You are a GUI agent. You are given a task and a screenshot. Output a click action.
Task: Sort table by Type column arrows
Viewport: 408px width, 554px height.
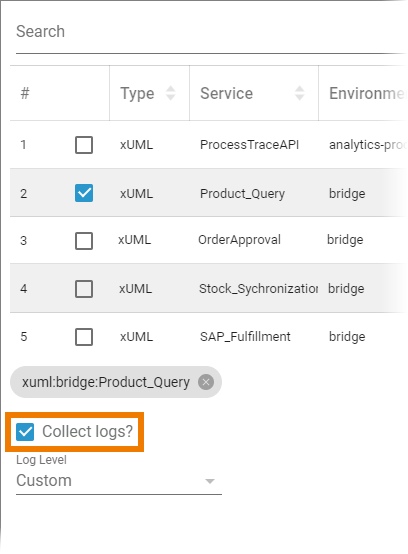[171, 93]
